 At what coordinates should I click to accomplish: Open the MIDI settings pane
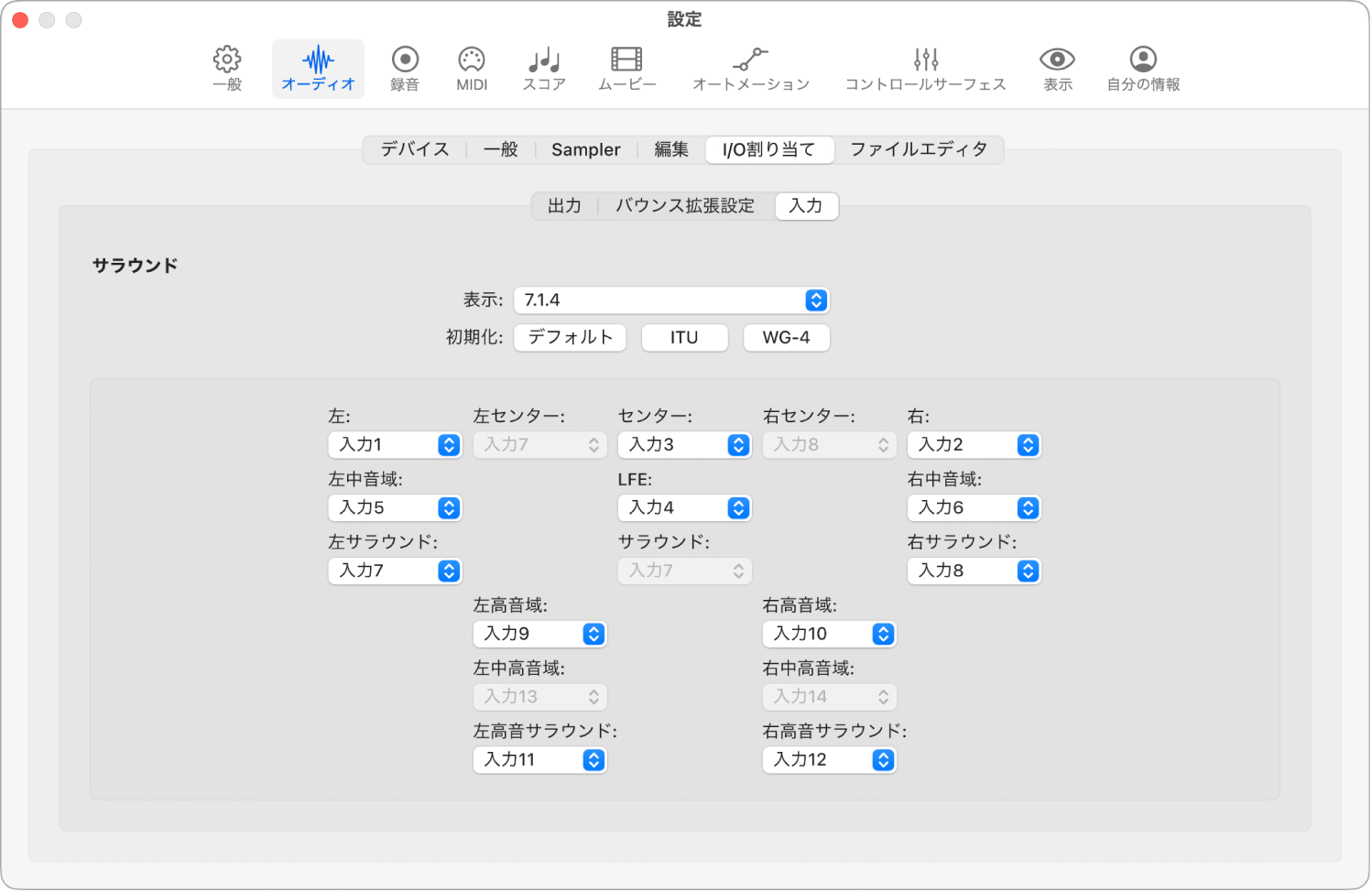472,69
